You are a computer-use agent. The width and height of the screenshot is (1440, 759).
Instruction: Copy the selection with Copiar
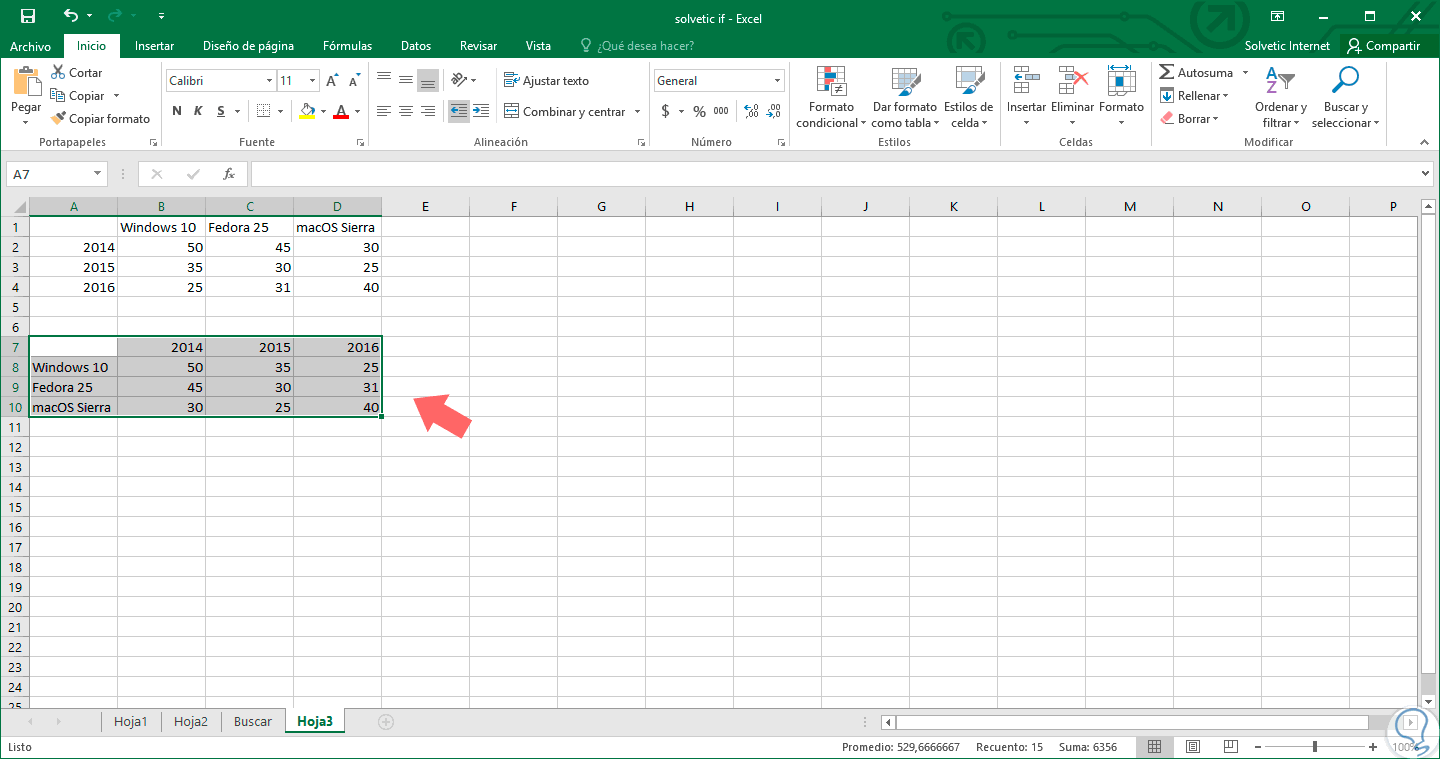[77, 96]
